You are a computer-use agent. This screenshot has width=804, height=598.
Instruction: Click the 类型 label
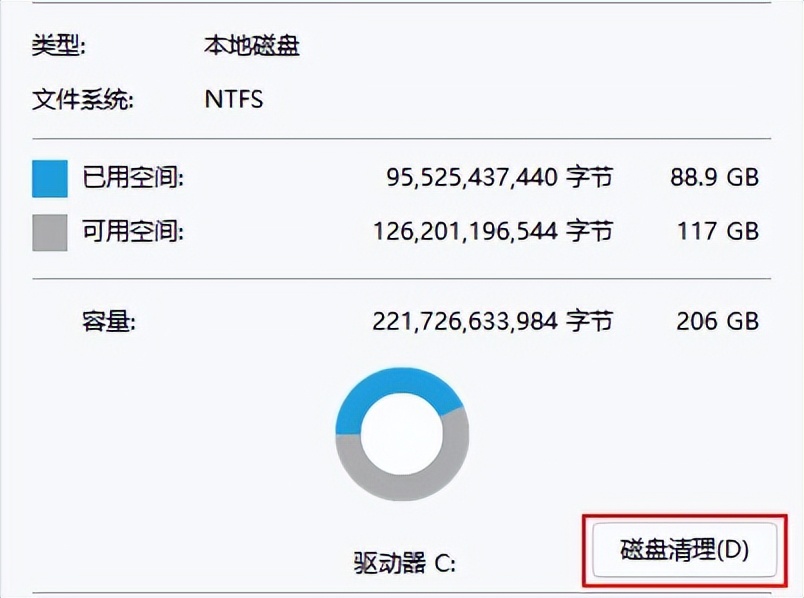tap(58, 46)
